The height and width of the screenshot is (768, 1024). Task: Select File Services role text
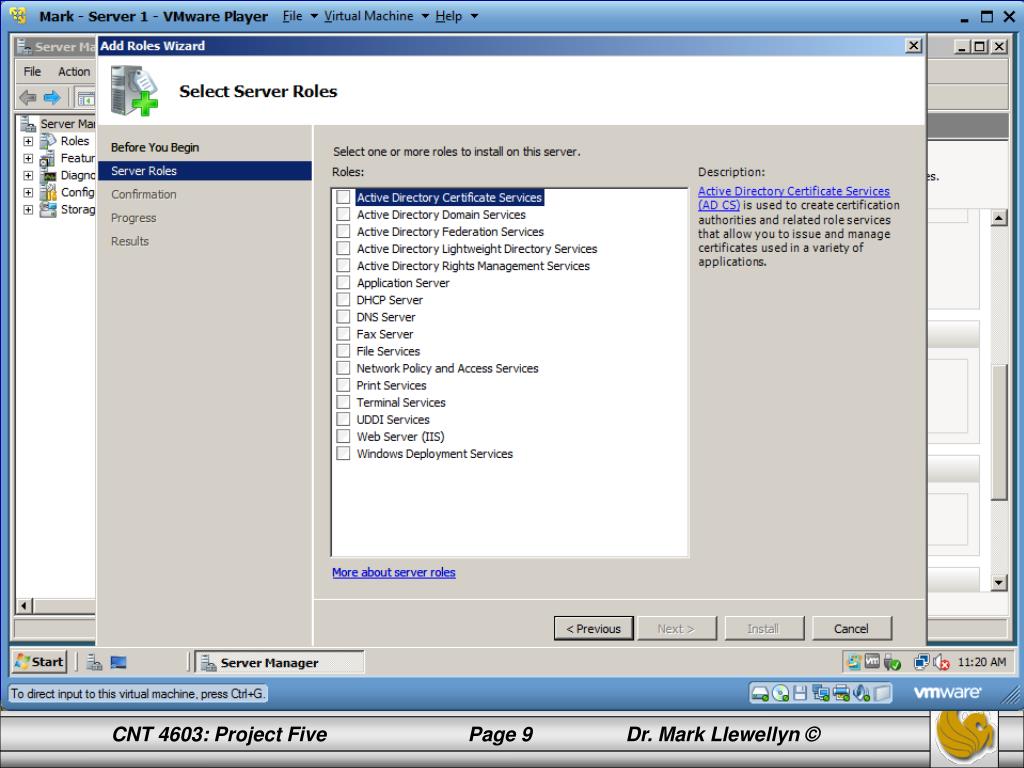[388, 351]
